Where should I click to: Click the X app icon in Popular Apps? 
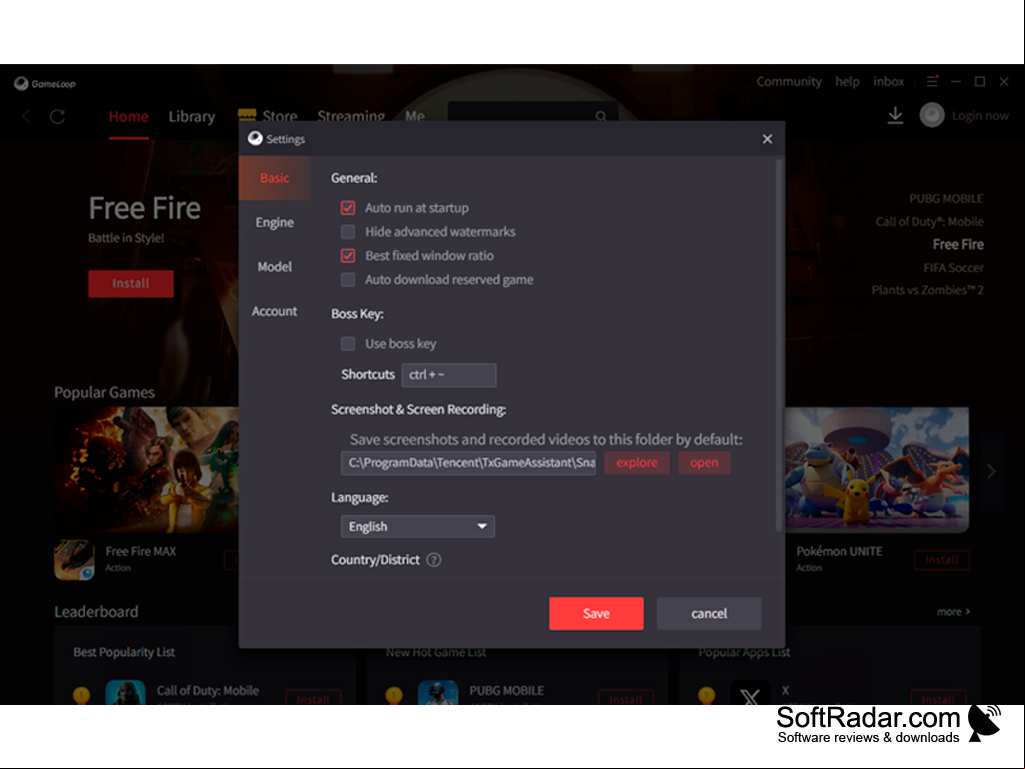click(750, 692)
